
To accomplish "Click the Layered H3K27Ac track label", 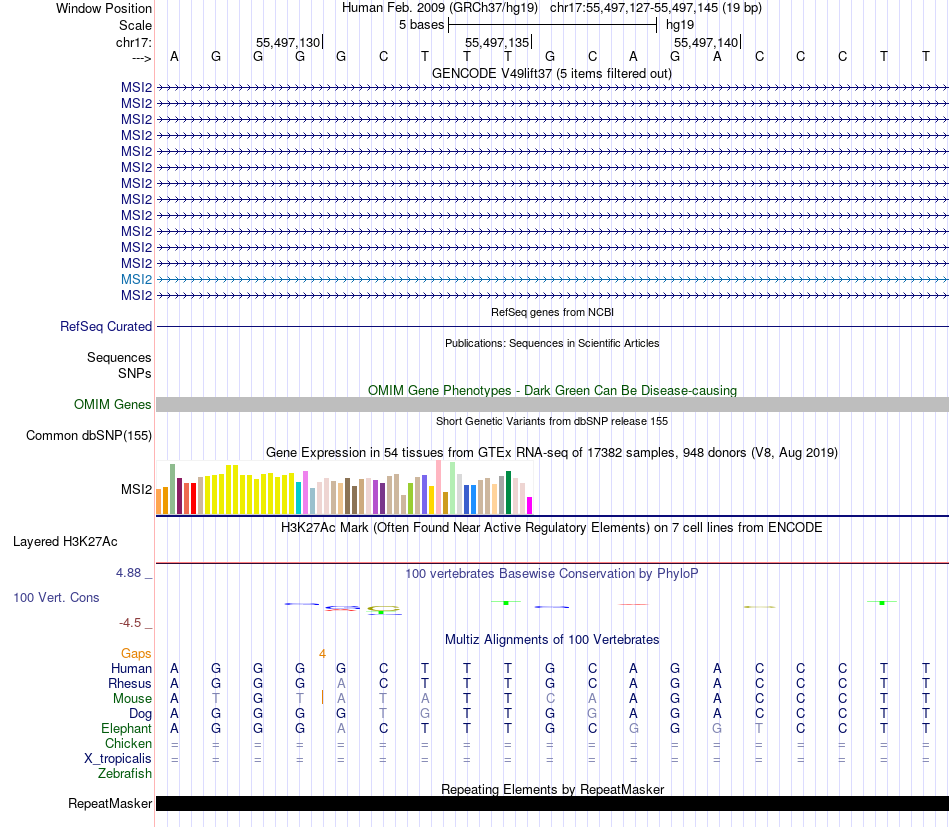I will [65, 542].
